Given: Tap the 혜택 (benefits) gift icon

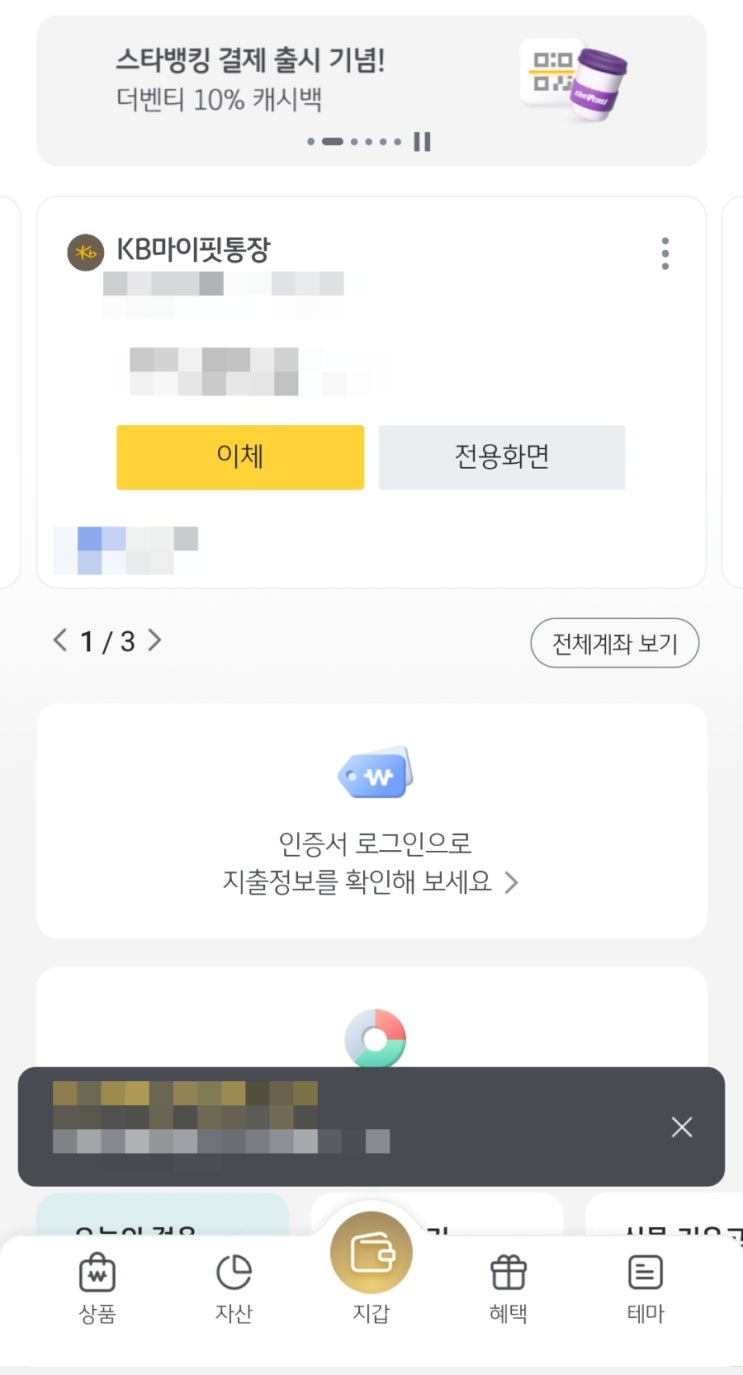Looking at the screenshot, I should coord(508,1273).
